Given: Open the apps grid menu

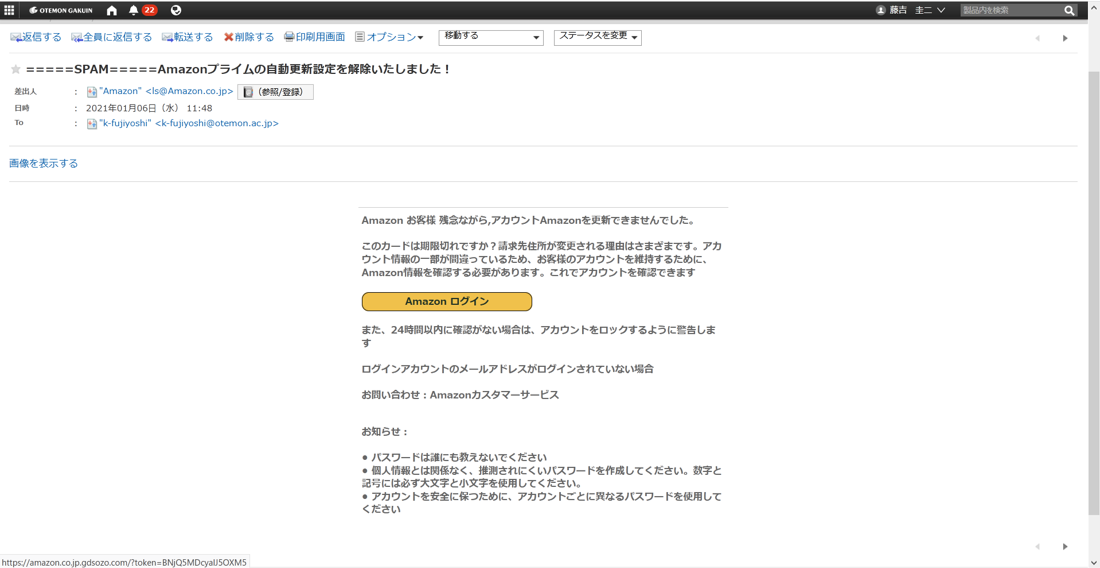Looking at the screenshot, I should [x=10, y=10].
